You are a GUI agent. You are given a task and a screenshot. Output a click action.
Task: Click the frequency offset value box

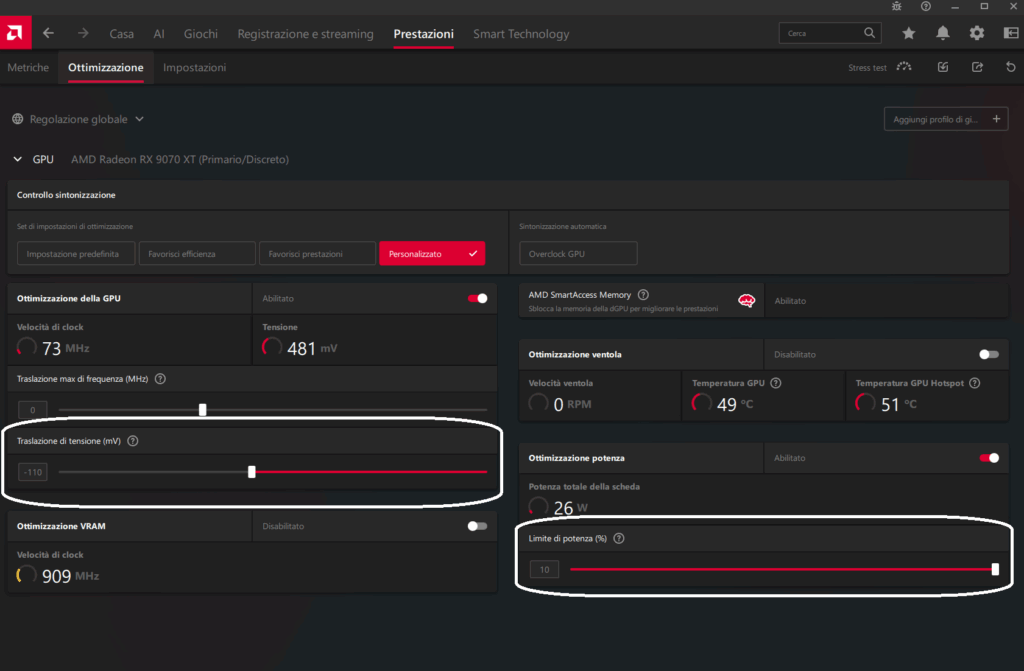pos(33,410)
